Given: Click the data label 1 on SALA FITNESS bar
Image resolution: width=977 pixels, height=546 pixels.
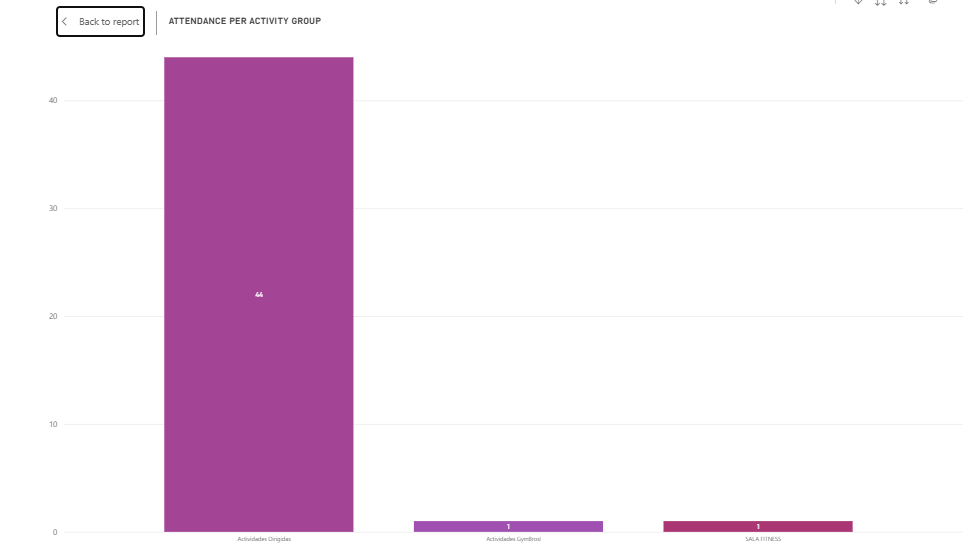Looking at the screenshot, I should coord(758,527).
